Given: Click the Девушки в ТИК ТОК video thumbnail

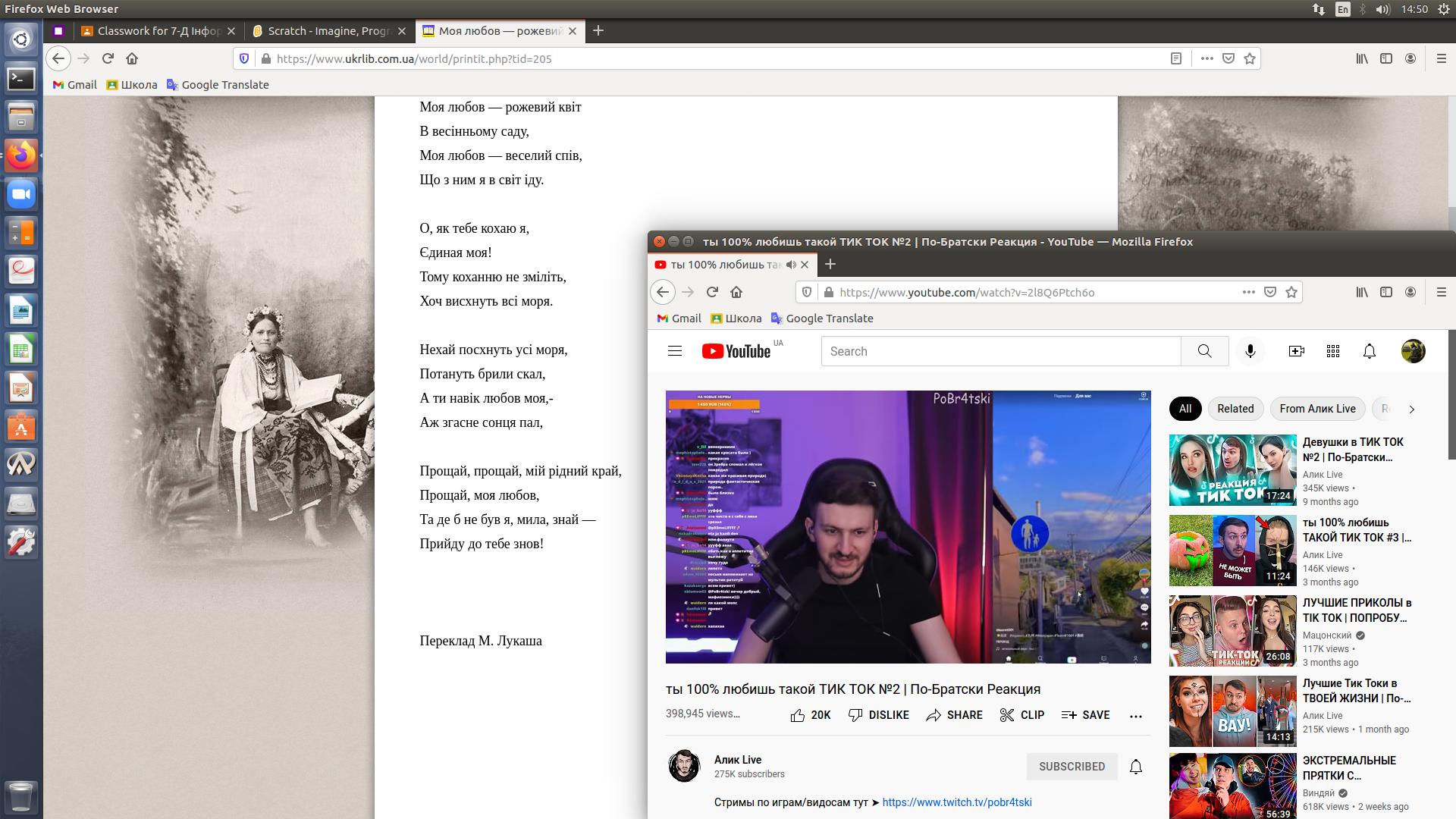Looking at the screenshot, I should (1232, 470).
